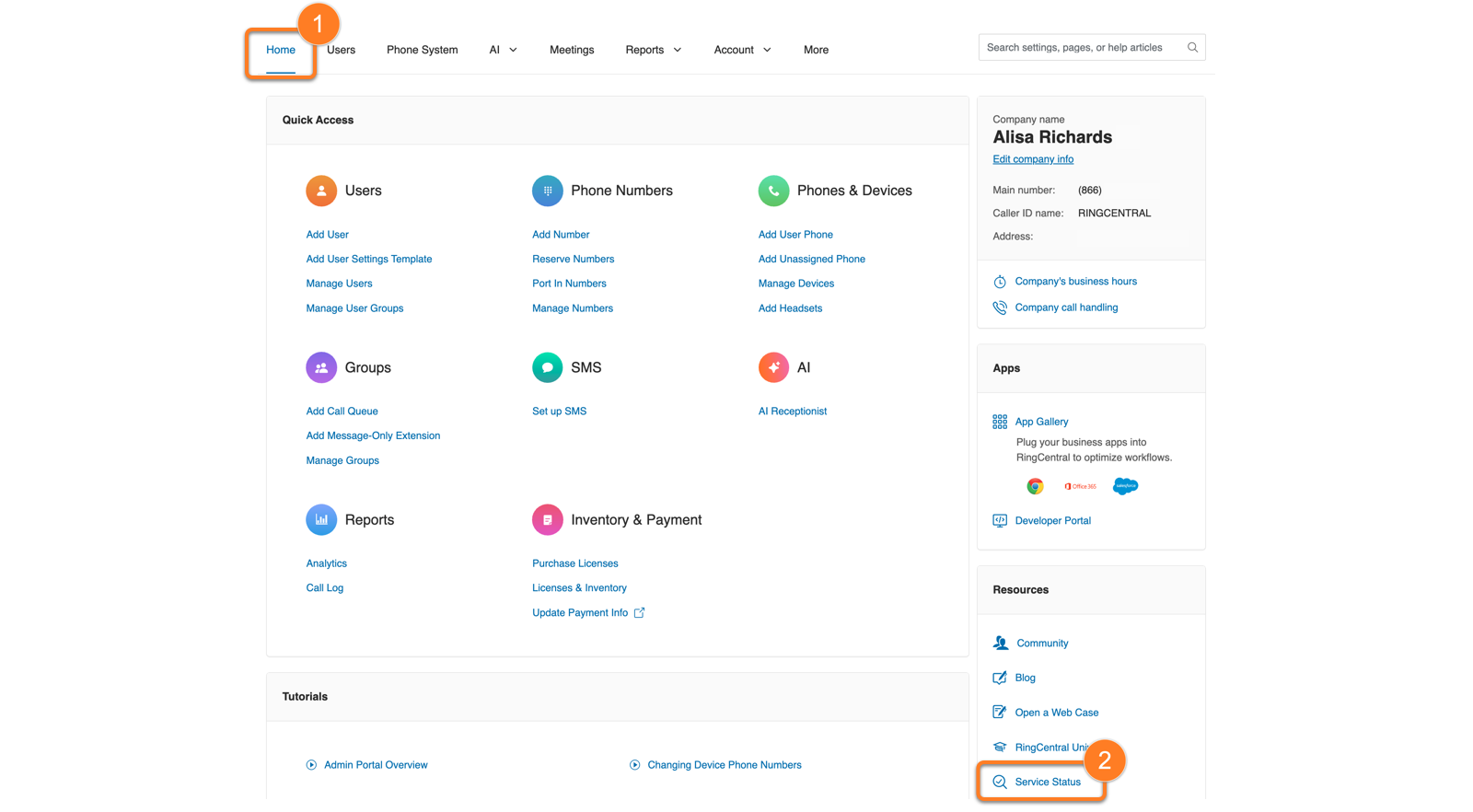
Task: Click the AI sparkle icon
Action: (773, 367)
